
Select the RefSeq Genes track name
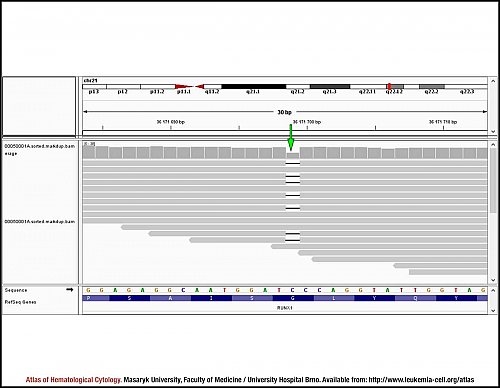20,302
